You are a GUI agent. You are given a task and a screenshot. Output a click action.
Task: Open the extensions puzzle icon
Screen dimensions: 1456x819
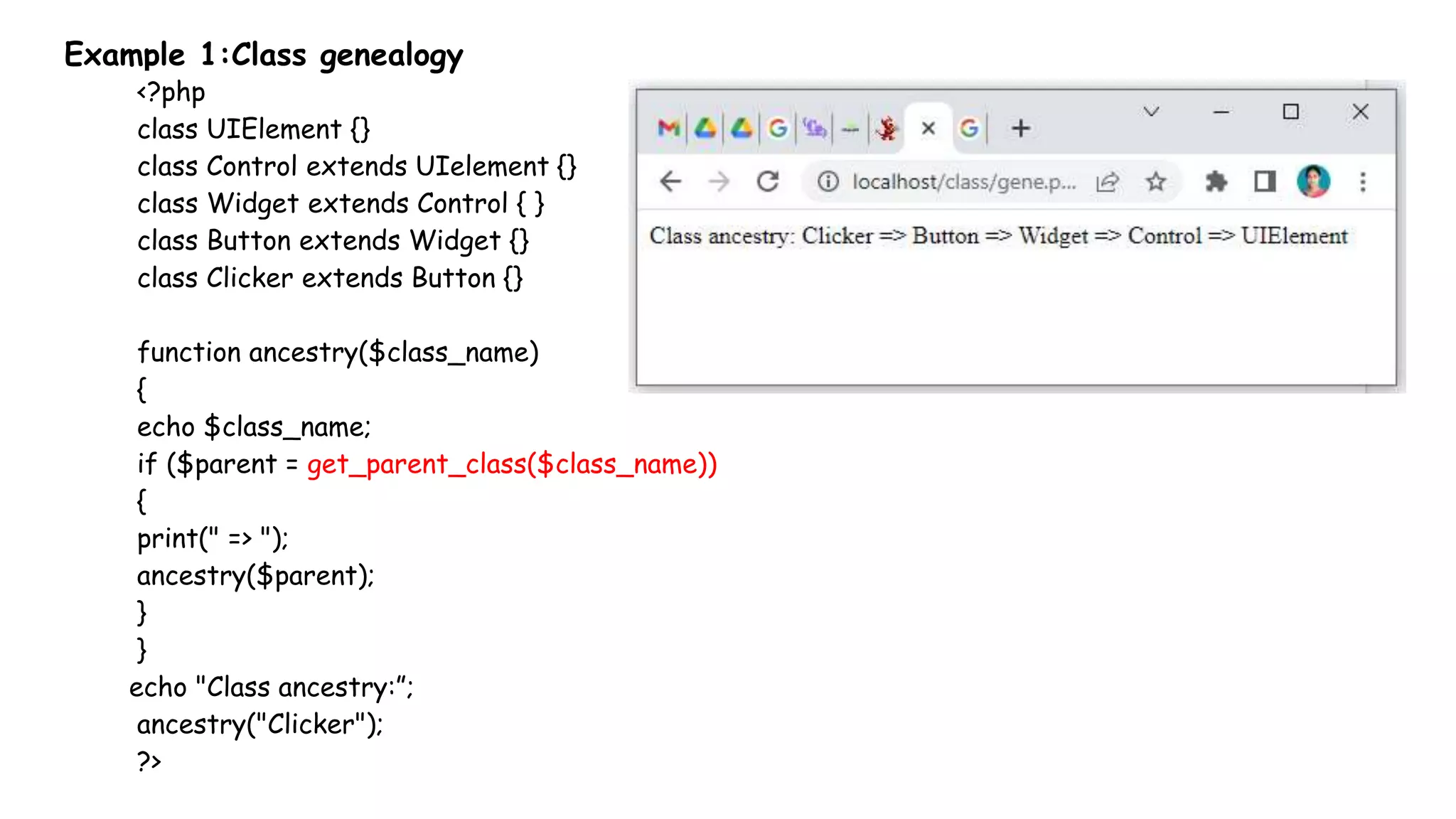1216,182
